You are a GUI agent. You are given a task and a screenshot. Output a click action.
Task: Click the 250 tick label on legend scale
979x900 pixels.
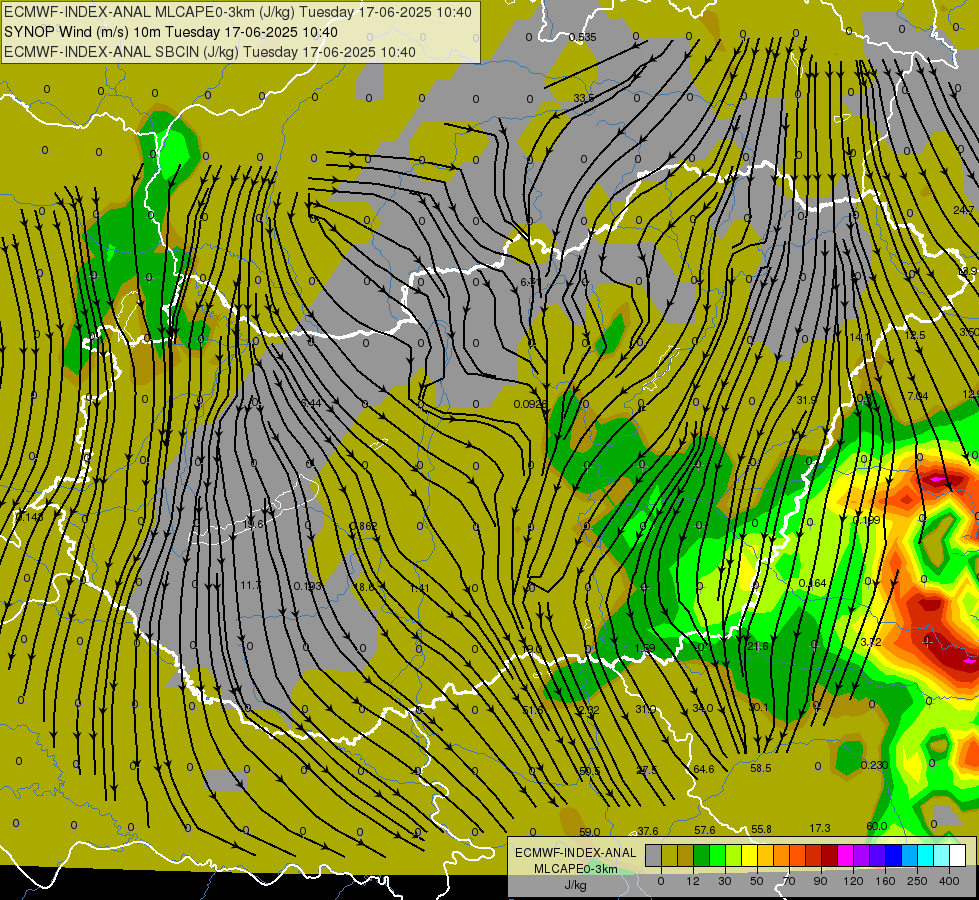point(917,881)
